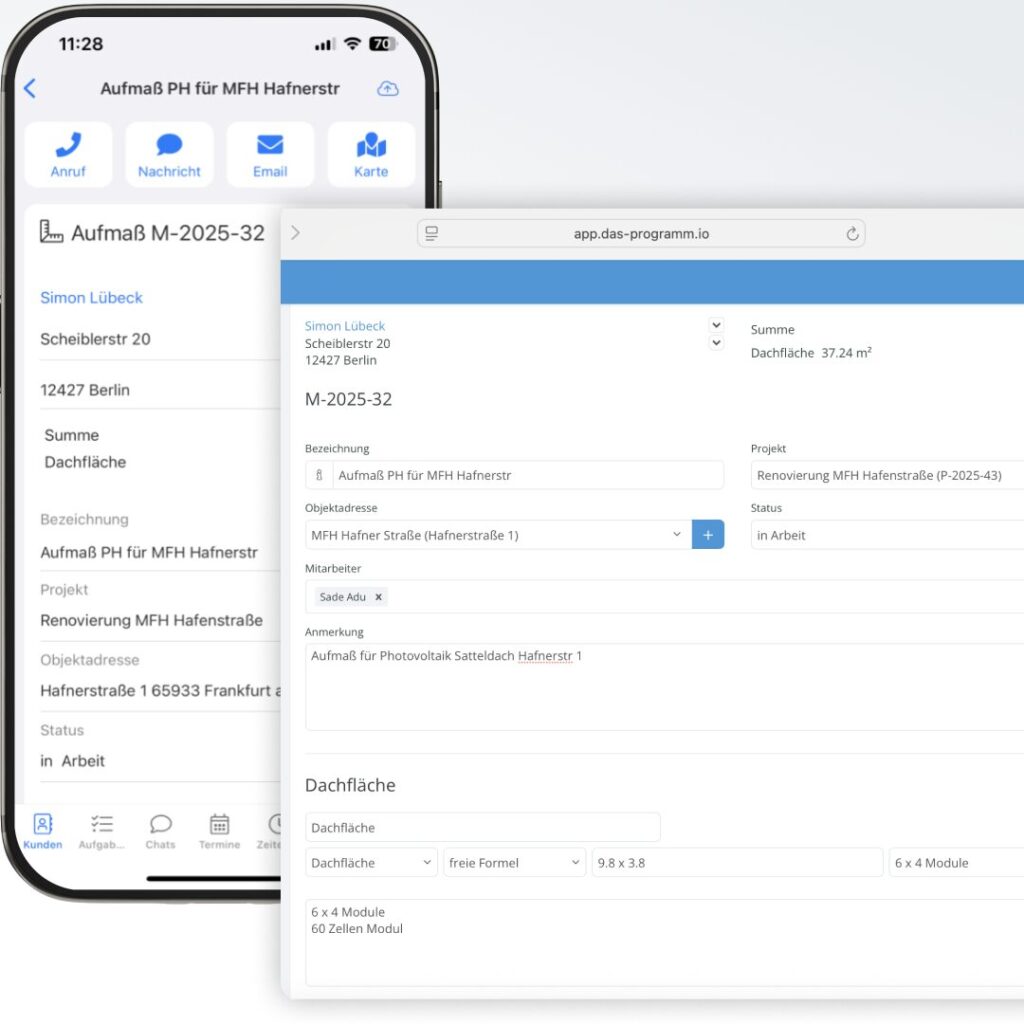Tap the blue back arrow on phone

click(30, 88)
